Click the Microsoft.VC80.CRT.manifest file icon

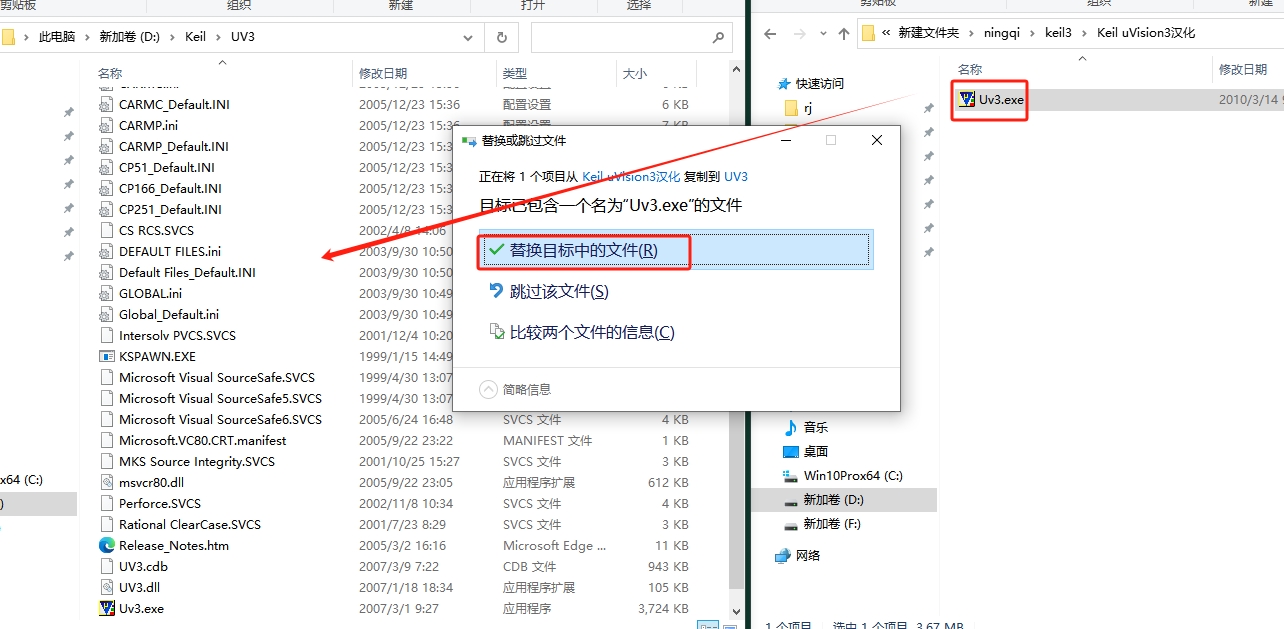(x=107, y=440)
